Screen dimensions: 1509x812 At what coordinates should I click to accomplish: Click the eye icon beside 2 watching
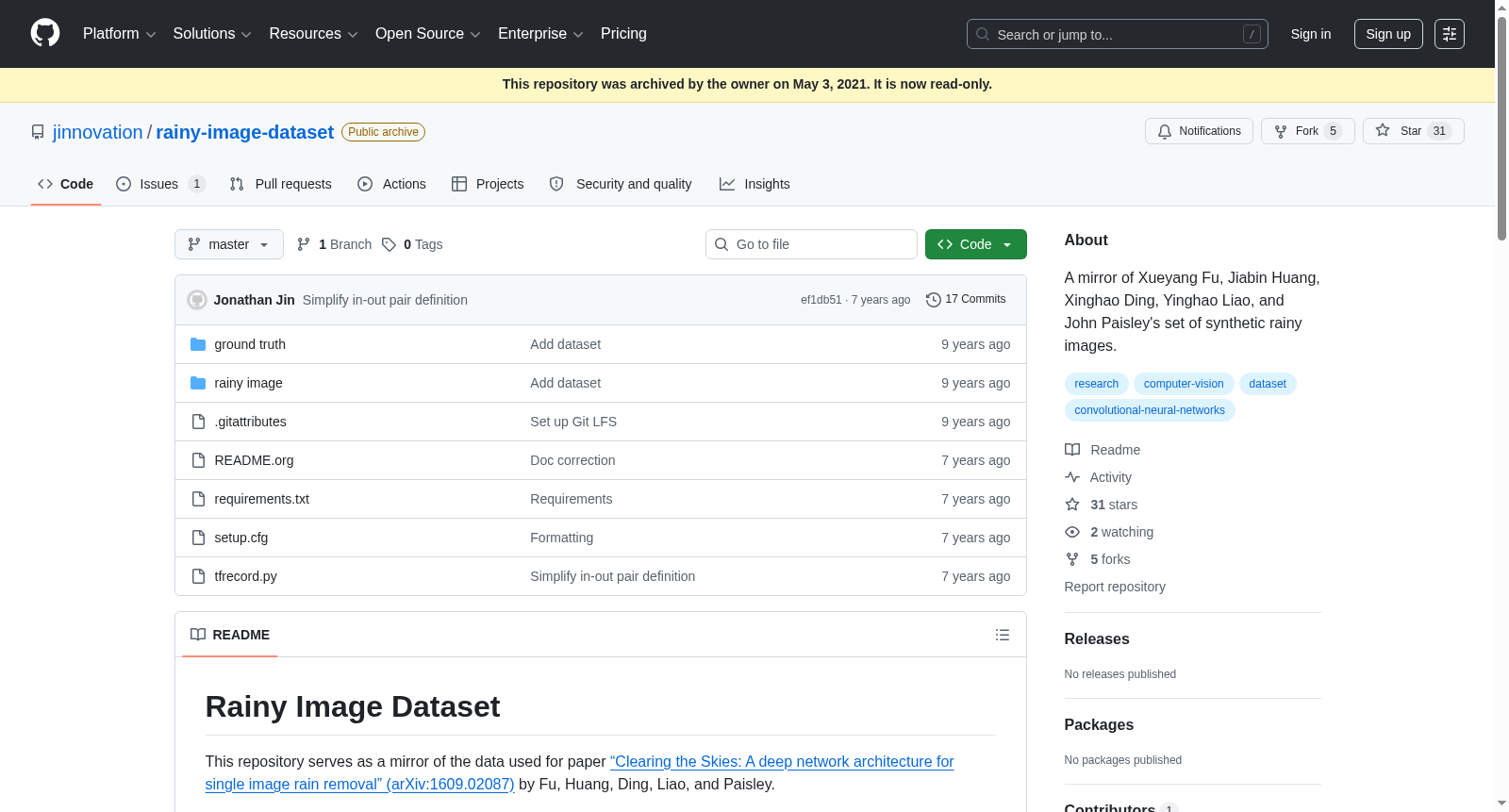pos(1072,532)
